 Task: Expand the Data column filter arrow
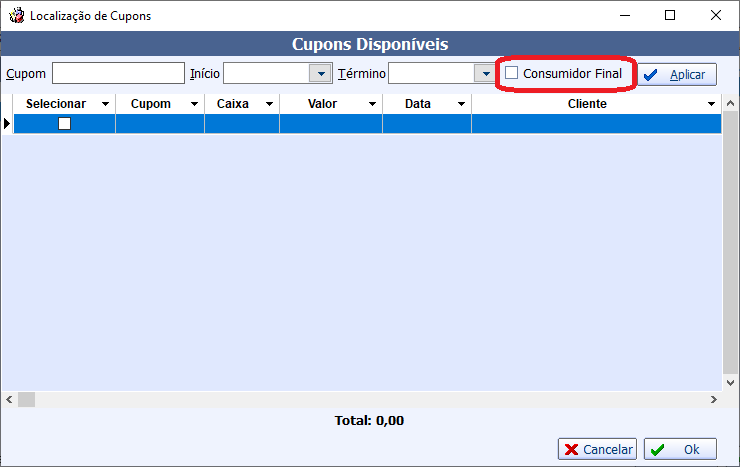click(x=461, y=104)
